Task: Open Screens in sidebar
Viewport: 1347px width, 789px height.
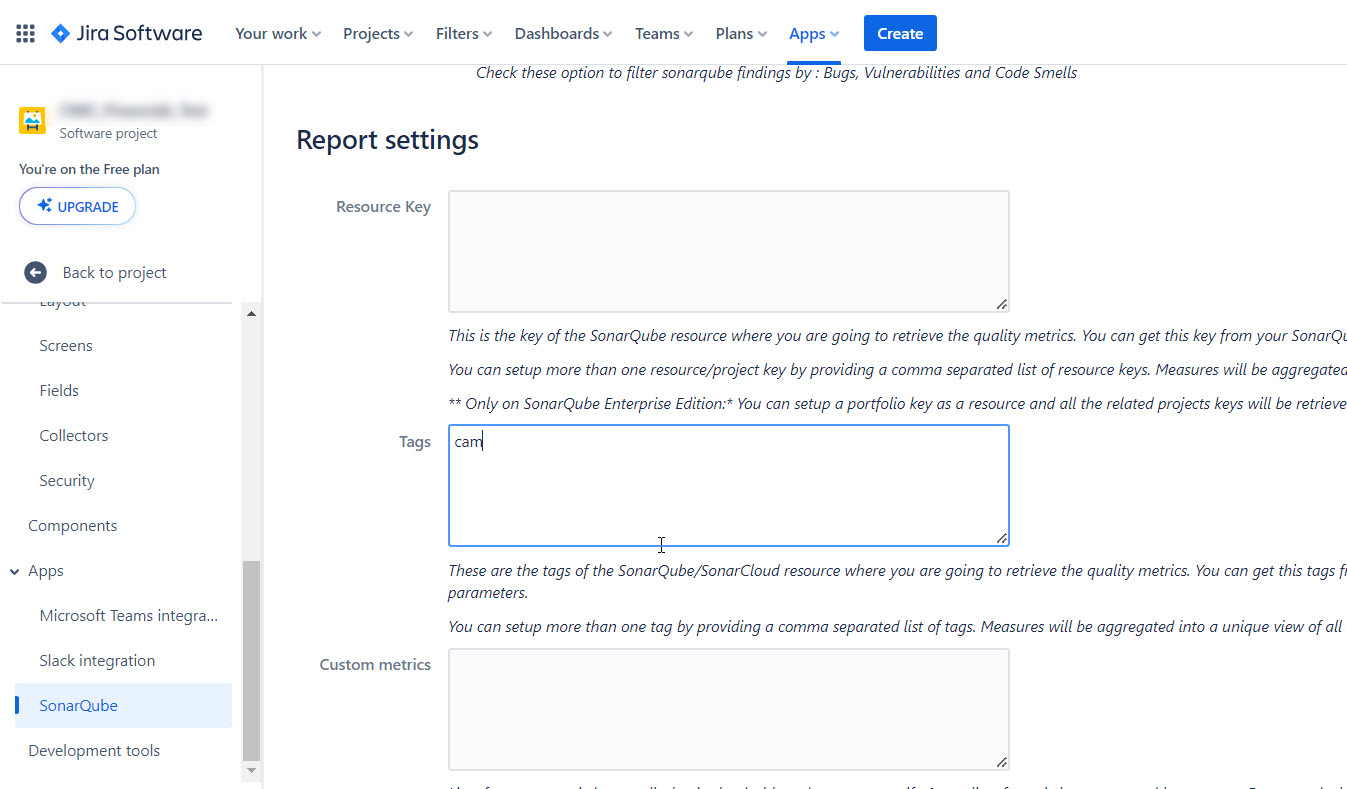Action: 66,345
